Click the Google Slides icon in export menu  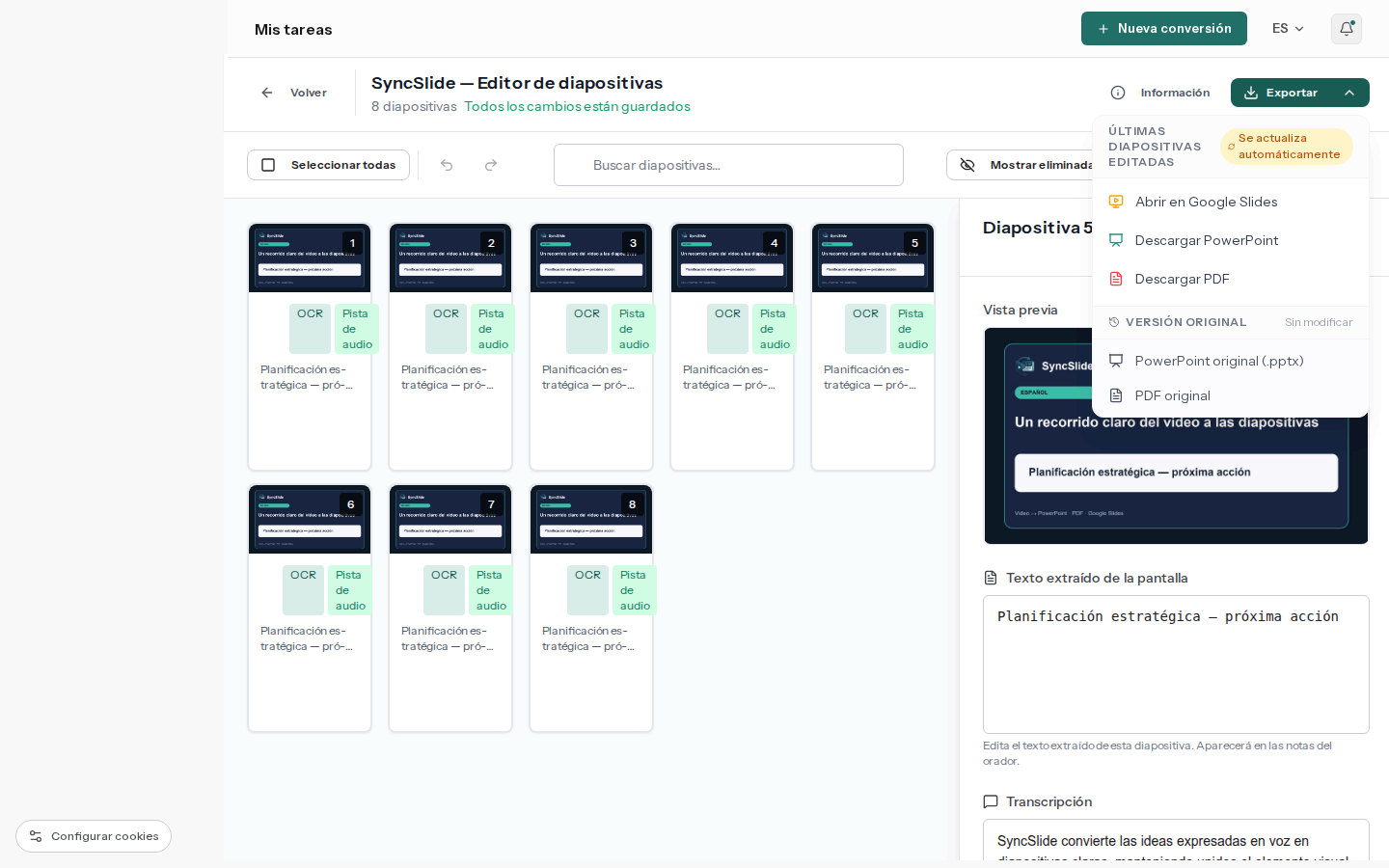tap(1116, 202)
